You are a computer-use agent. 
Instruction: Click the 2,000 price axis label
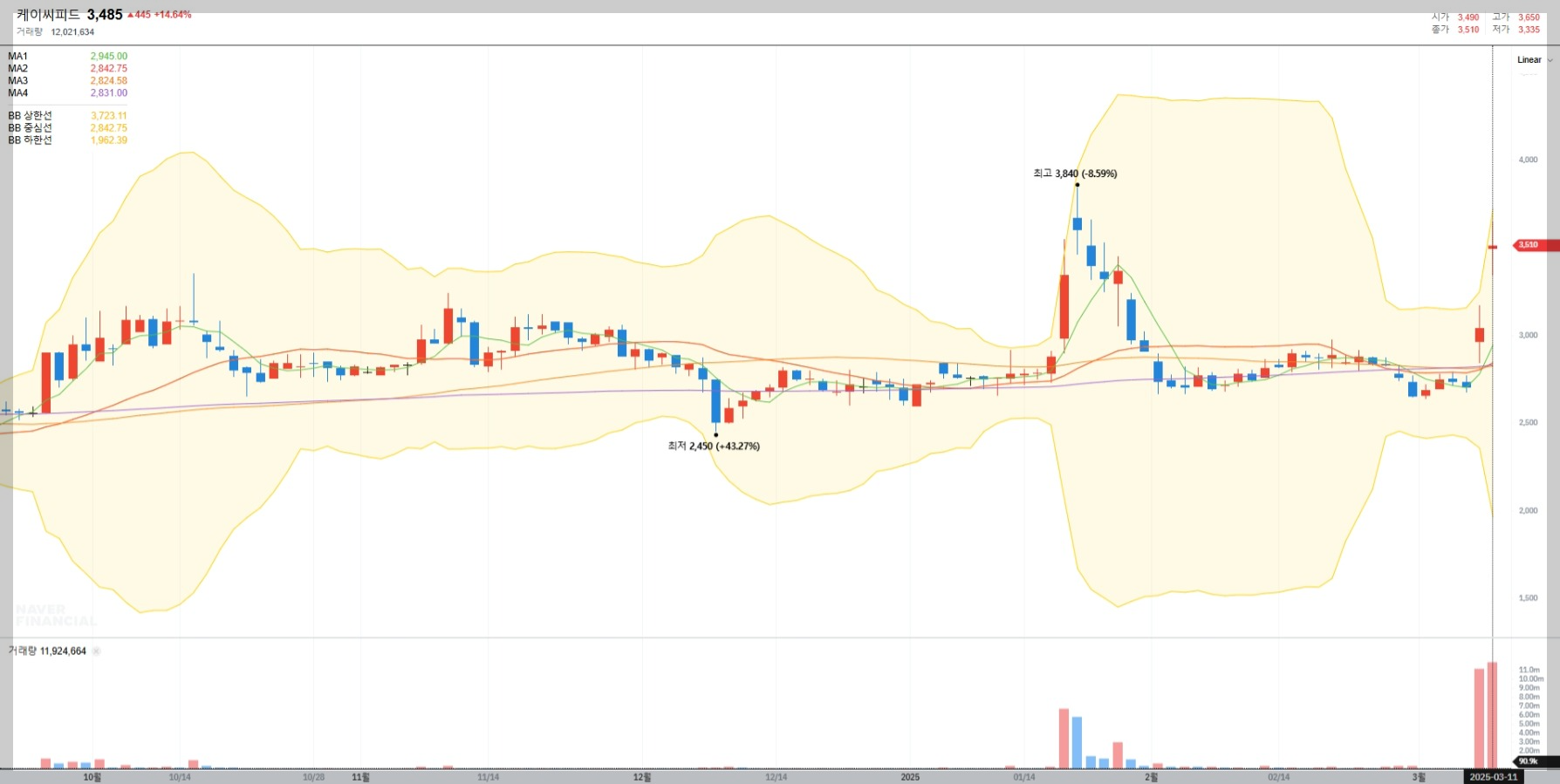[1529, 511]
